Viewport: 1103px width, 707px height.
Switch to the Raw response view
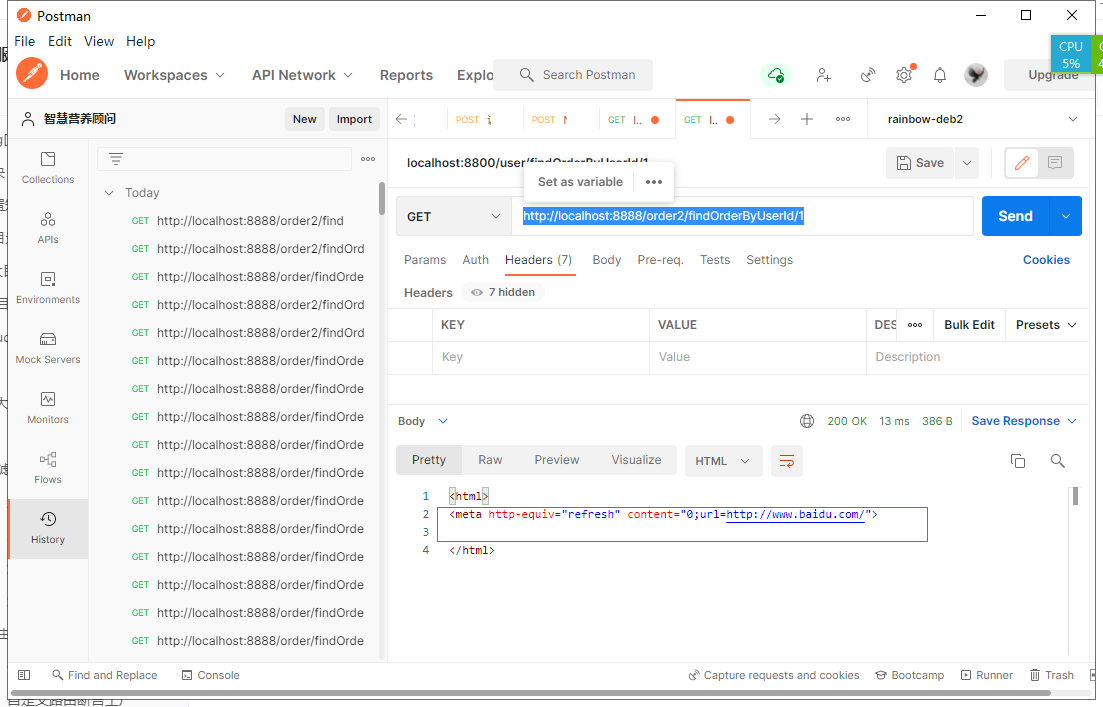[490, 459]
